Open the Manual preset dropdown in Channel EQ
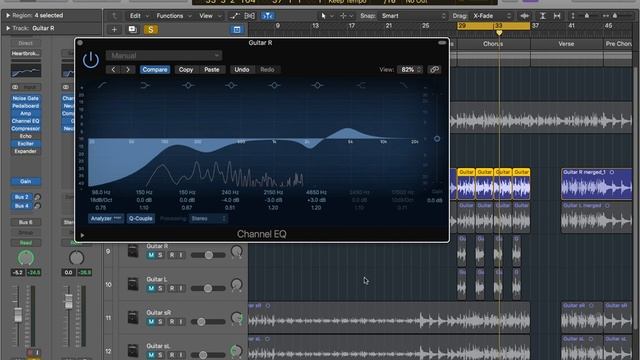The height and width of the screenshot is (360, 640). 164,55
